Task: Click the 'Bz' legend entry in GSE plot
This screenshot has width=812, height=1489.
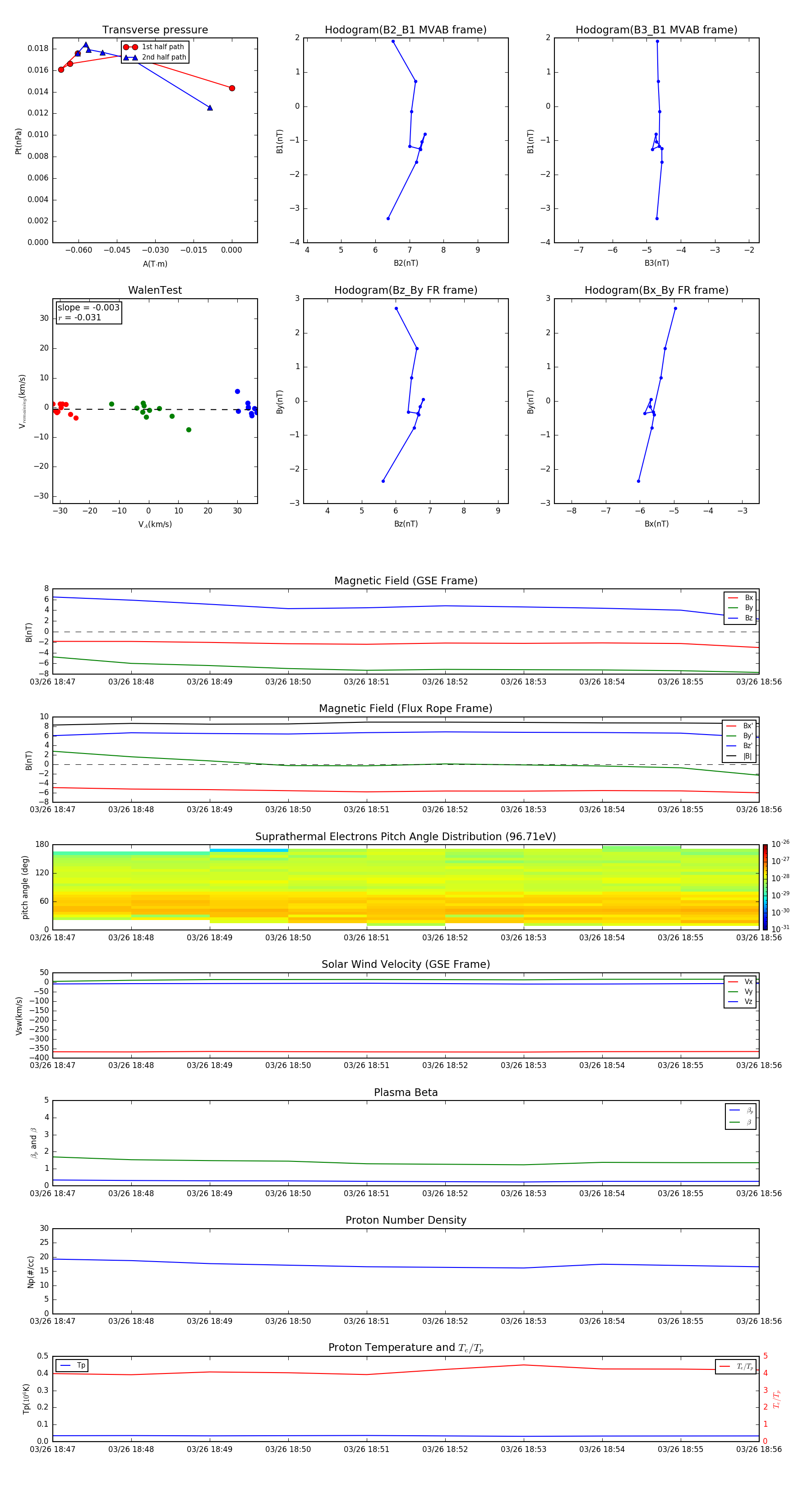Action: (x=740, y=618)
